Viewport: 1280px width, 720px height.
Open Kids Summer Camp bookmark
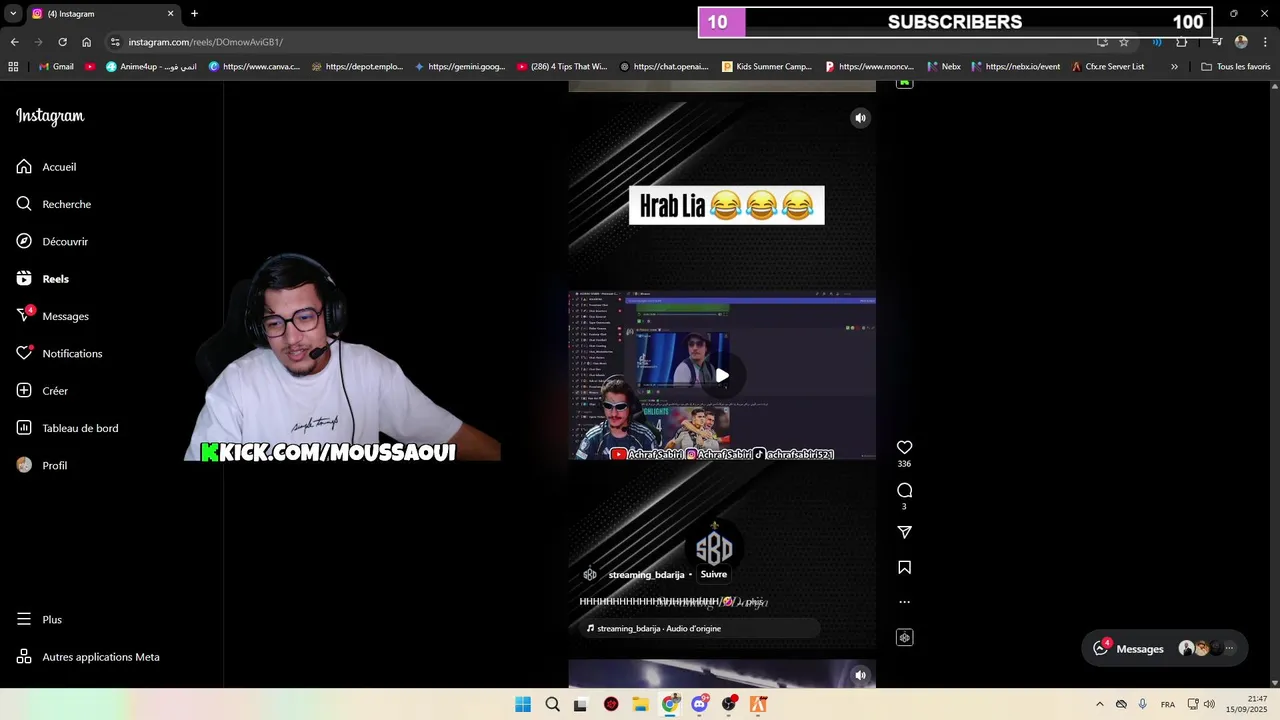click(x=767, y=67)
